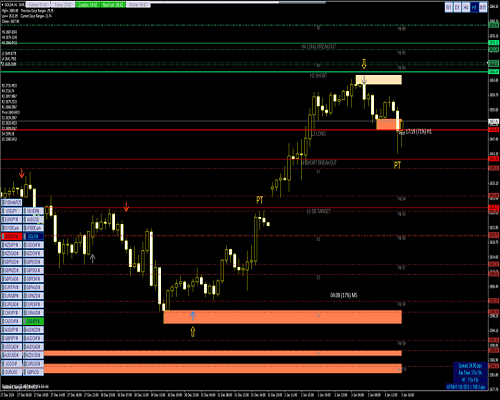Switch to the D1 timeframe button
The image size is (500, 400).
(457, 7)
